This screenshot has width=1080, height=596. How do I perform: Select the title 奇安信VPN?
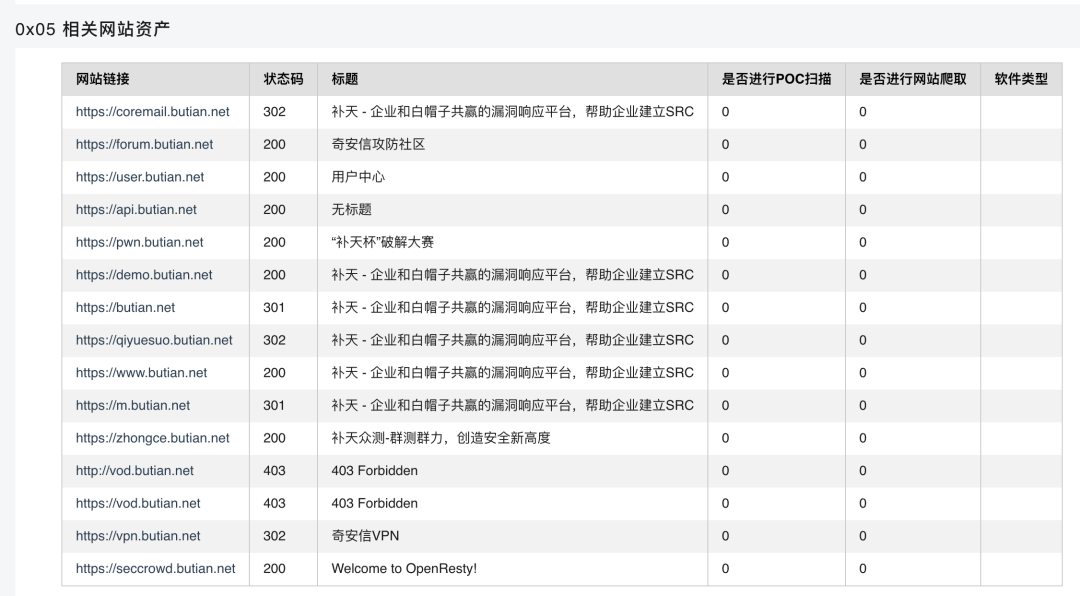coord(365,536)
